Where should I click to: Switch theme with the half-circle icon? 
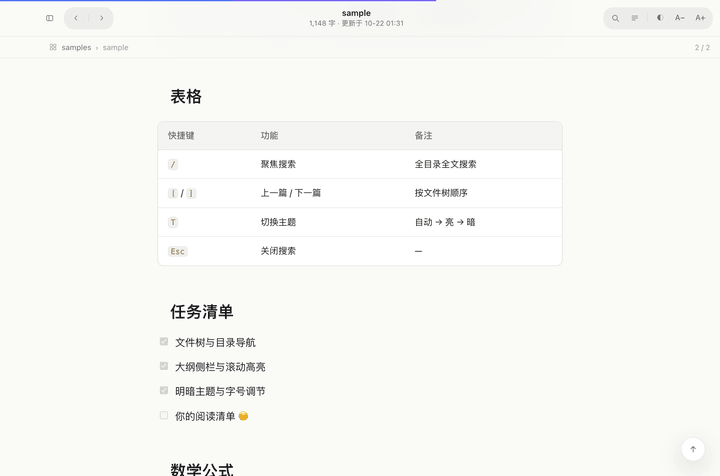tap(660, 18)
